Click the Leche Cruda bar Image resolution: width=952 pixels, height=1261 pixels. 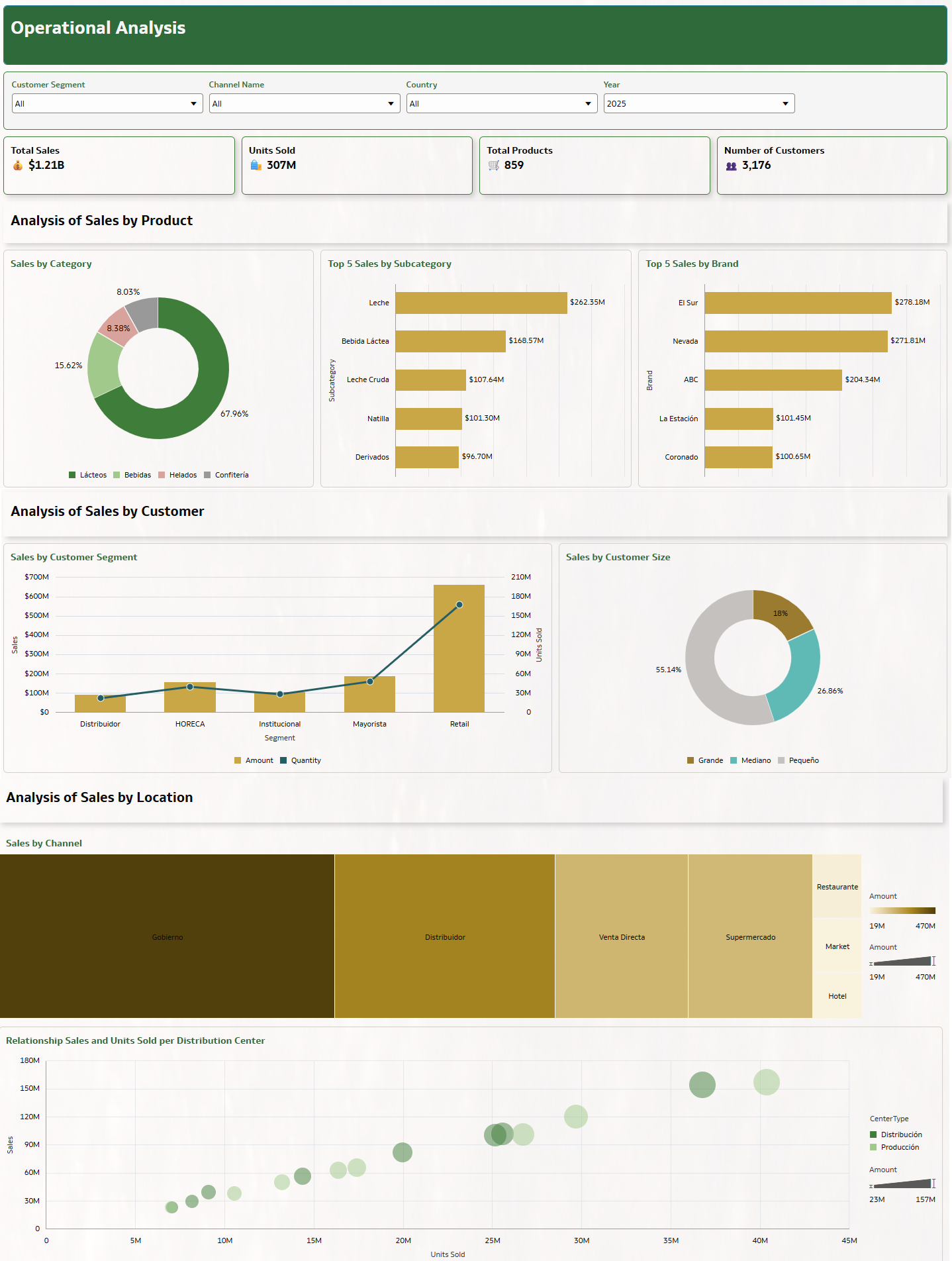(431, 380)
